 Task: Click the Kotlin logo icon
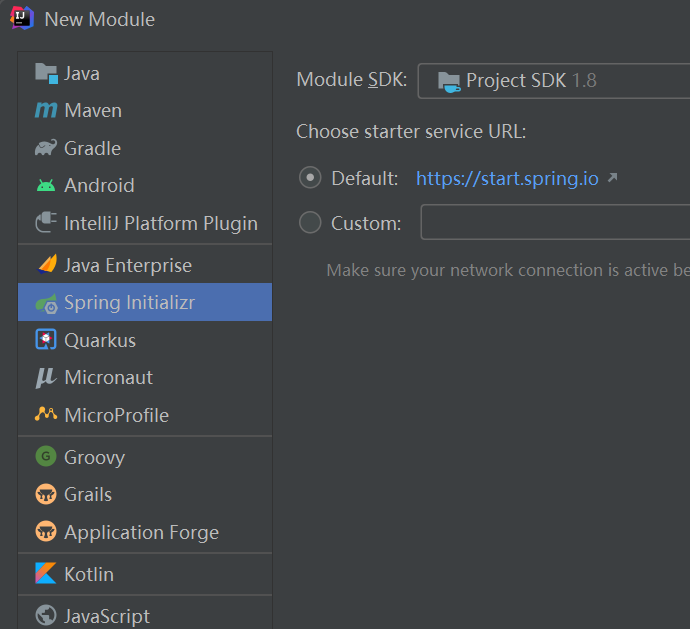click(x=46, y=574)
